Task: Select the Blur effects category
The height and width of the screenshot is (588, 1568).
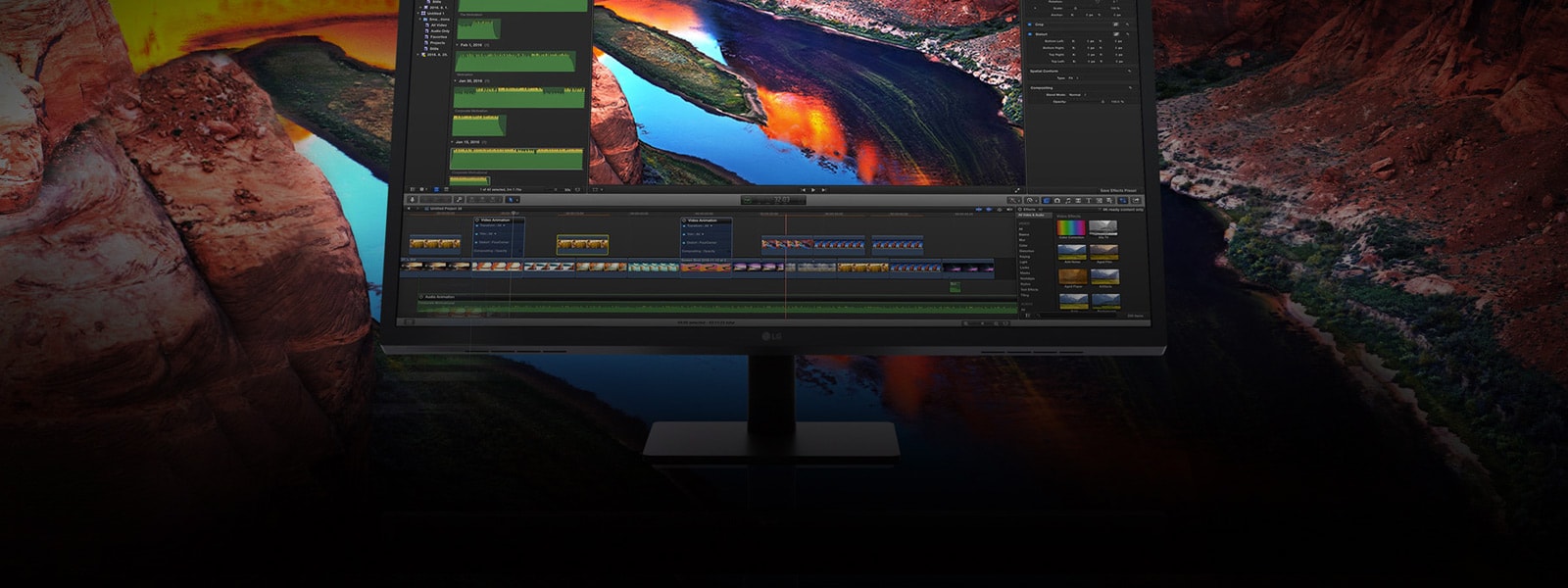Action: click(1022, 240)
